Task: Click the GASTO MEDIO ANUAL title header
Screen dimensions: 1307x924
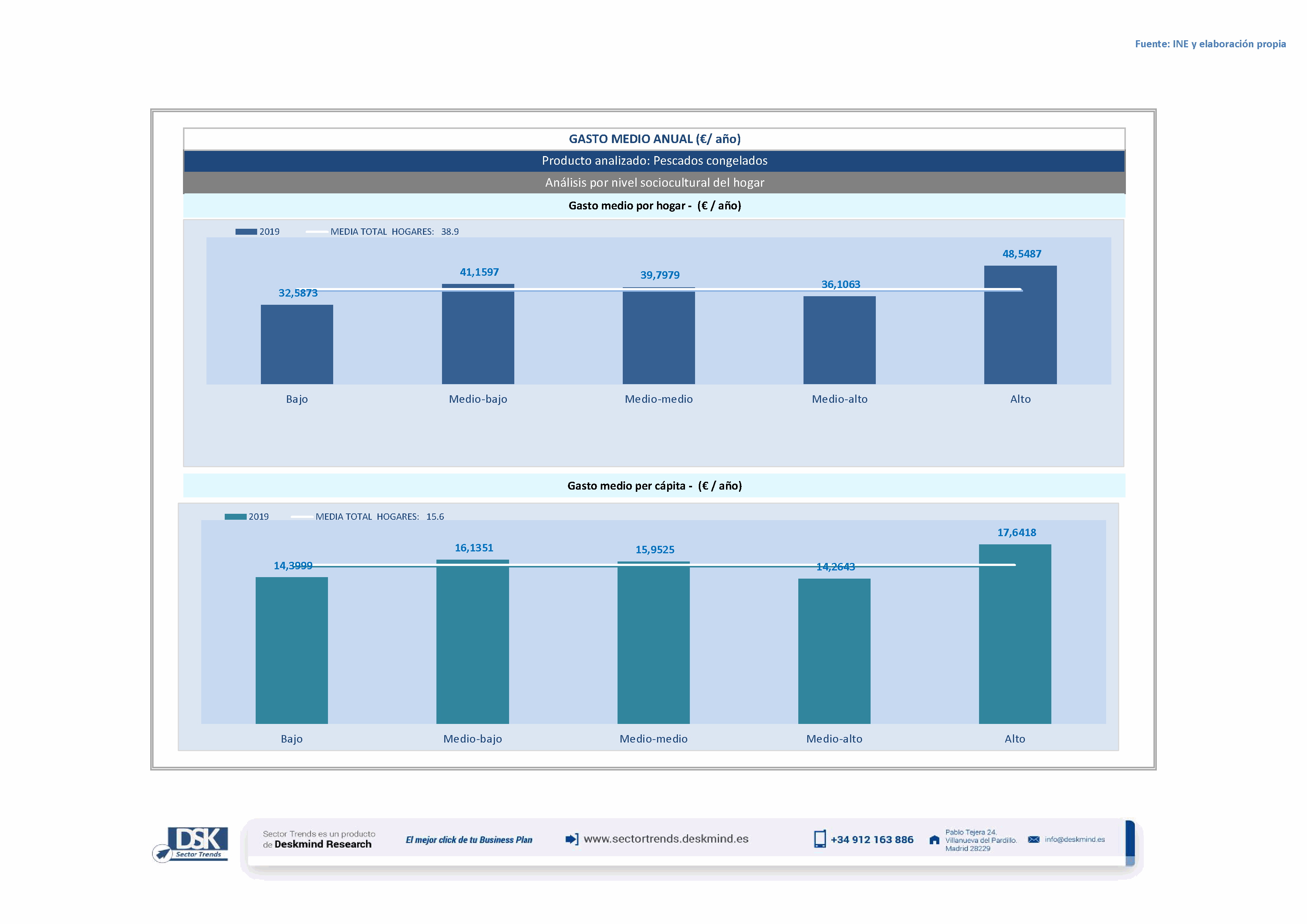Action: click(654, 139)
